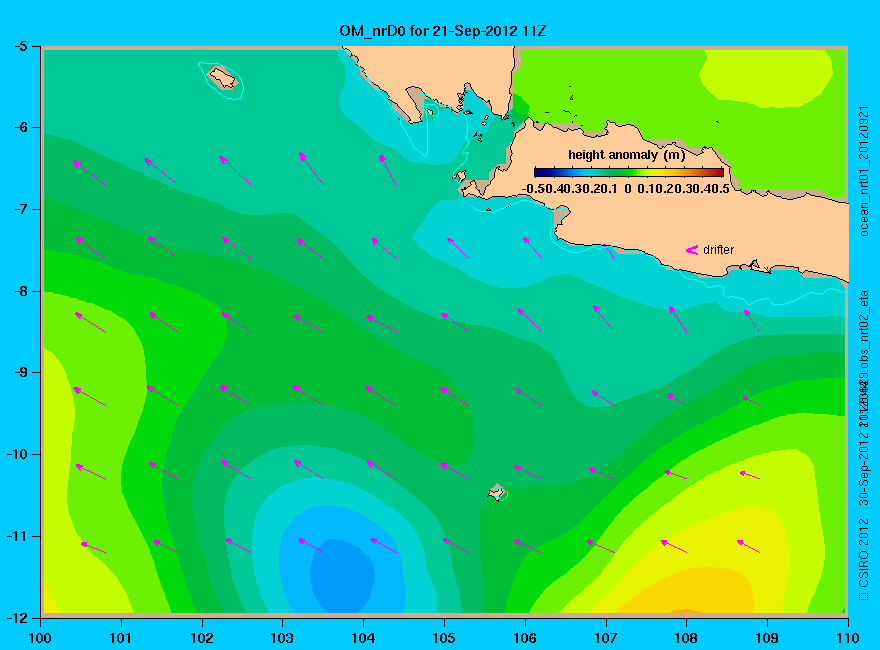The image size is (880, 650).
Task: Click the height anomaly (m) legend label
Action: [x=626, y=155]
